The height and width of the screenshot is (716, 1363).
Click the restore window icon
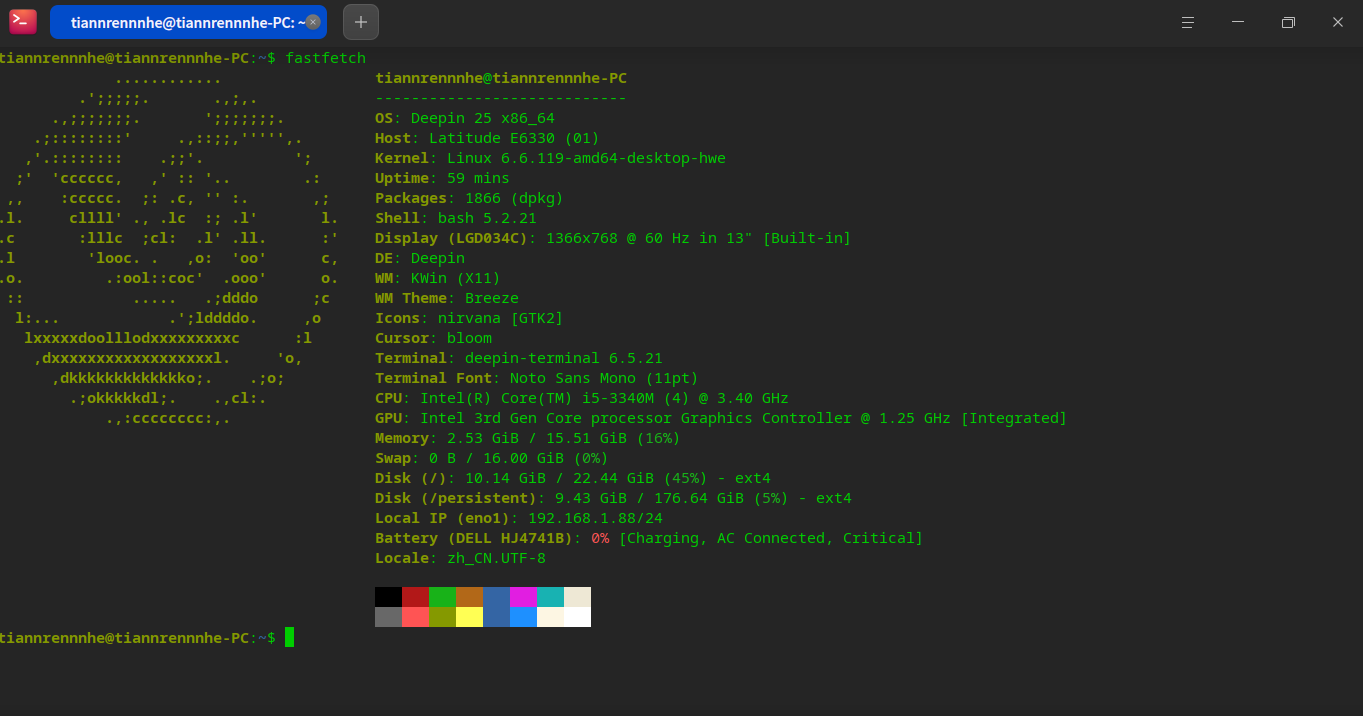[1288, 21]
